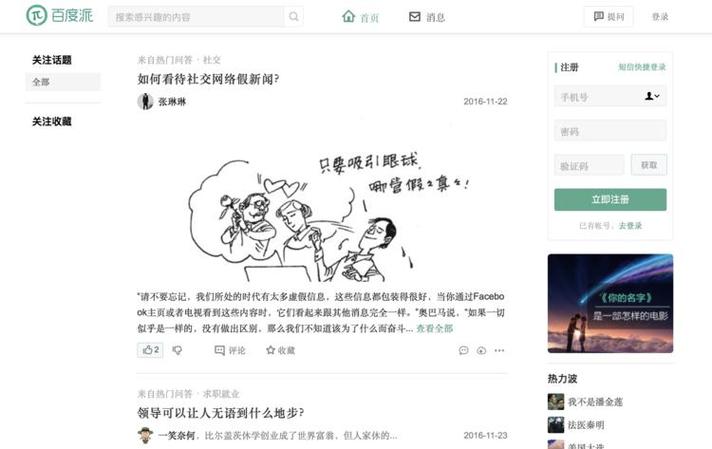This screenshot has width=712, height=449.
Task: Open 评论 comments on first post
Action: (x=230, y=350)
